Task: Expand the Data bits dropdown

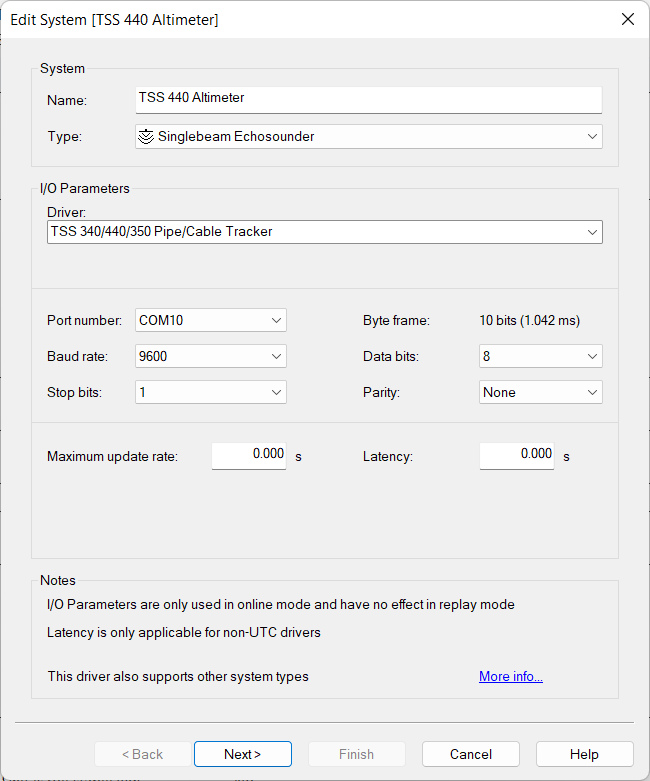Action: (540, 356)
